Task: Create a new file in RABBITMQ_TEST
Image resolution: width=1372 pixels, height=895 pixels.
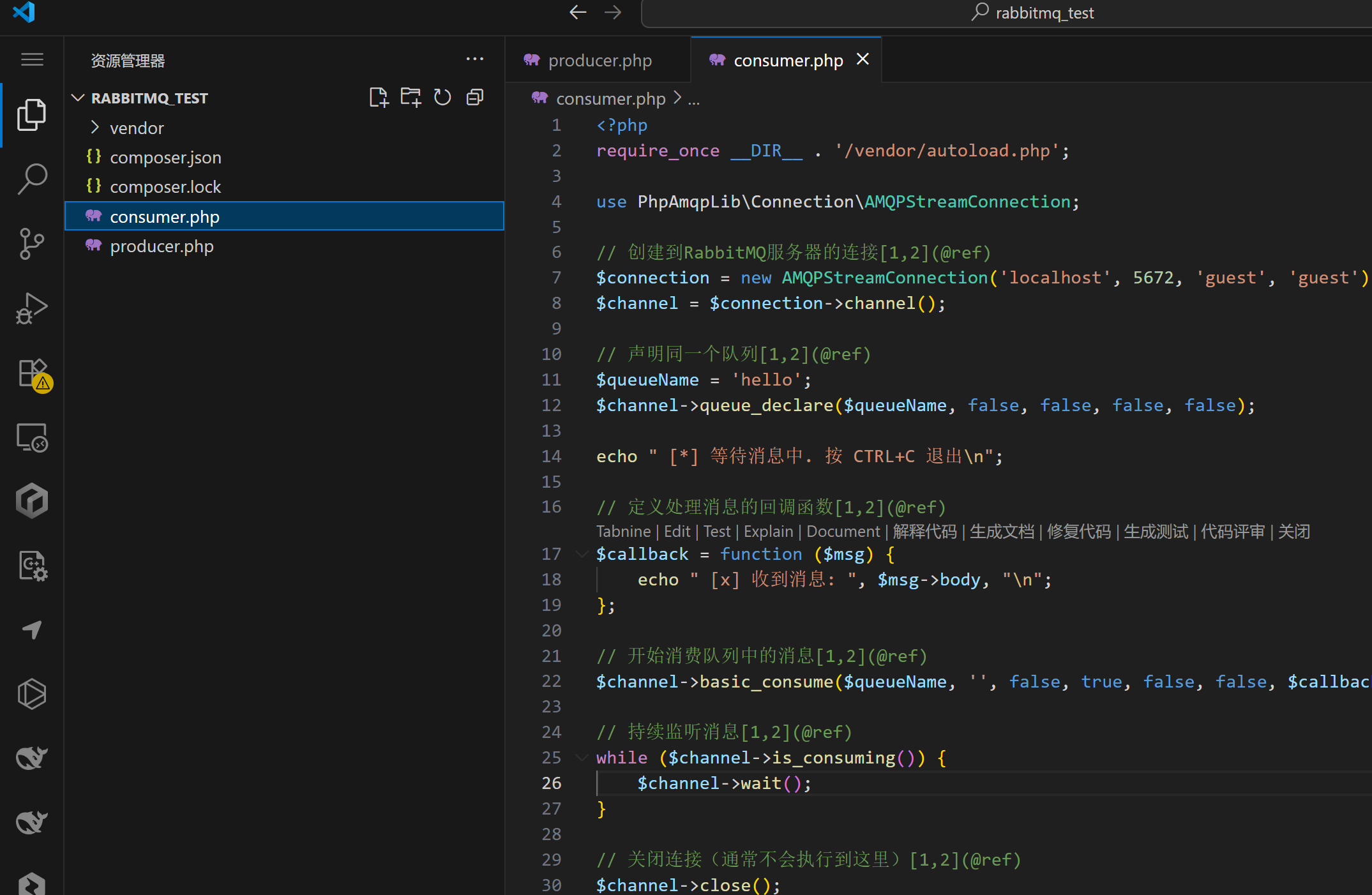Action: [x=379, y=98]
